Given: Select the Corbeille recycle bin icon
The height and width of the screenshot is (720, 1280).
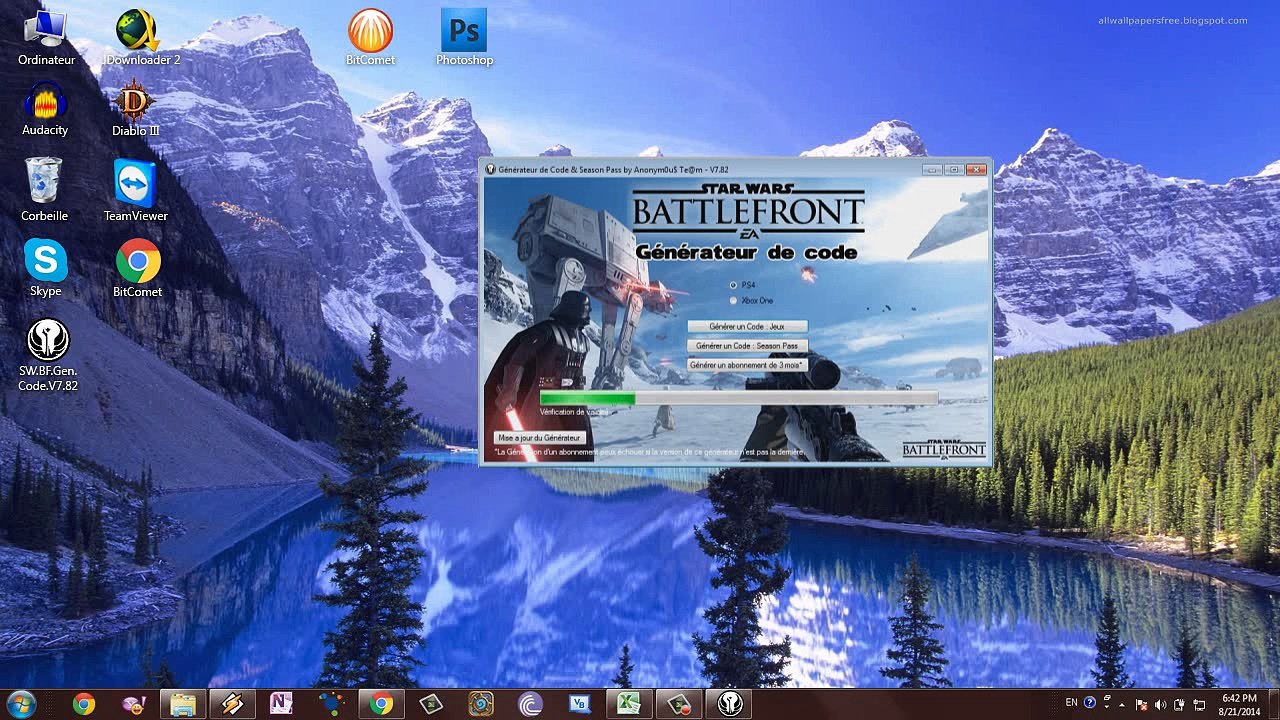Looking at the screenshot, I should point(44,190).
